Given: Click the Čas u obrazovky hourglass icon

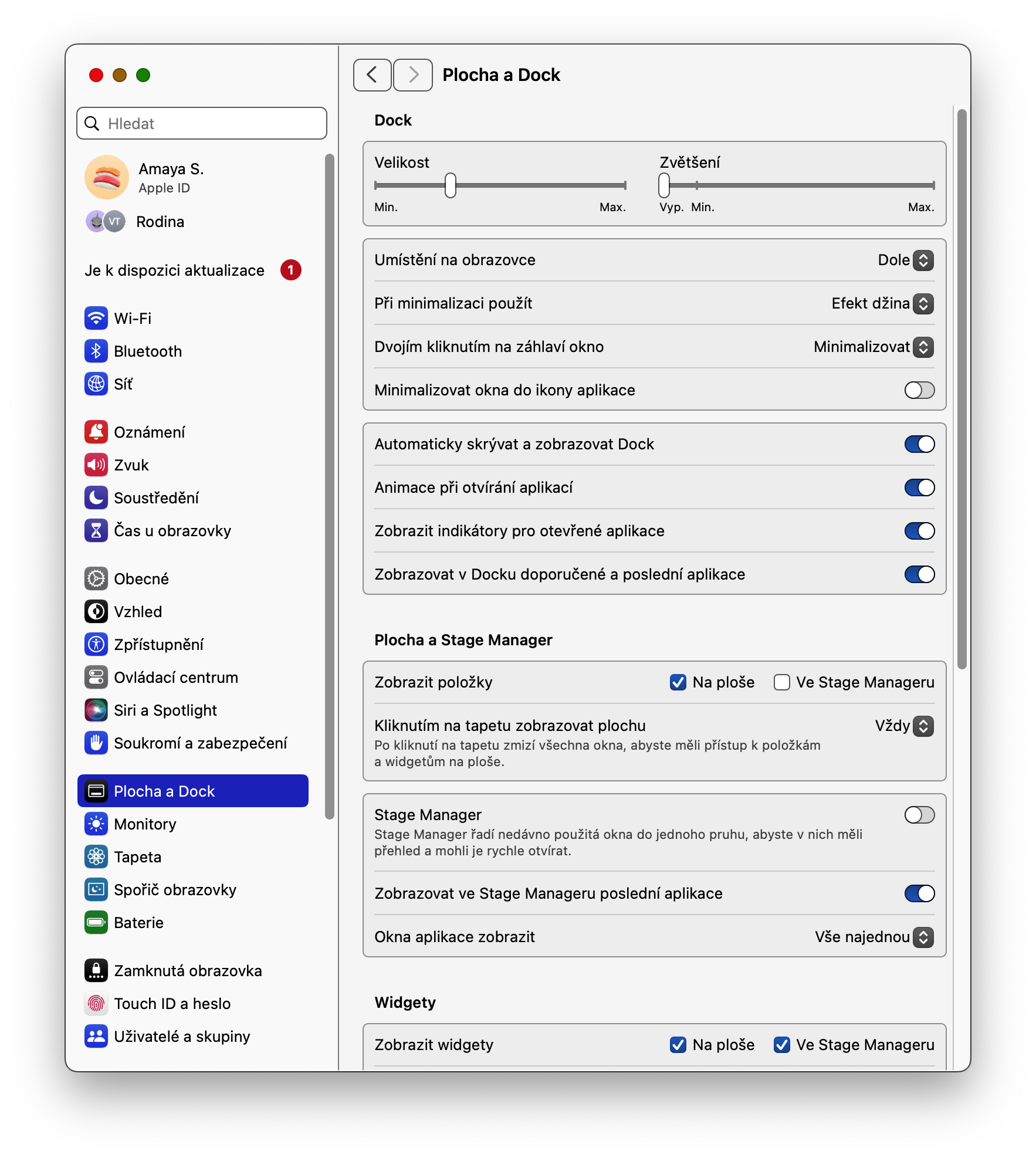Looking at the screenshot, I should (96, 531).
